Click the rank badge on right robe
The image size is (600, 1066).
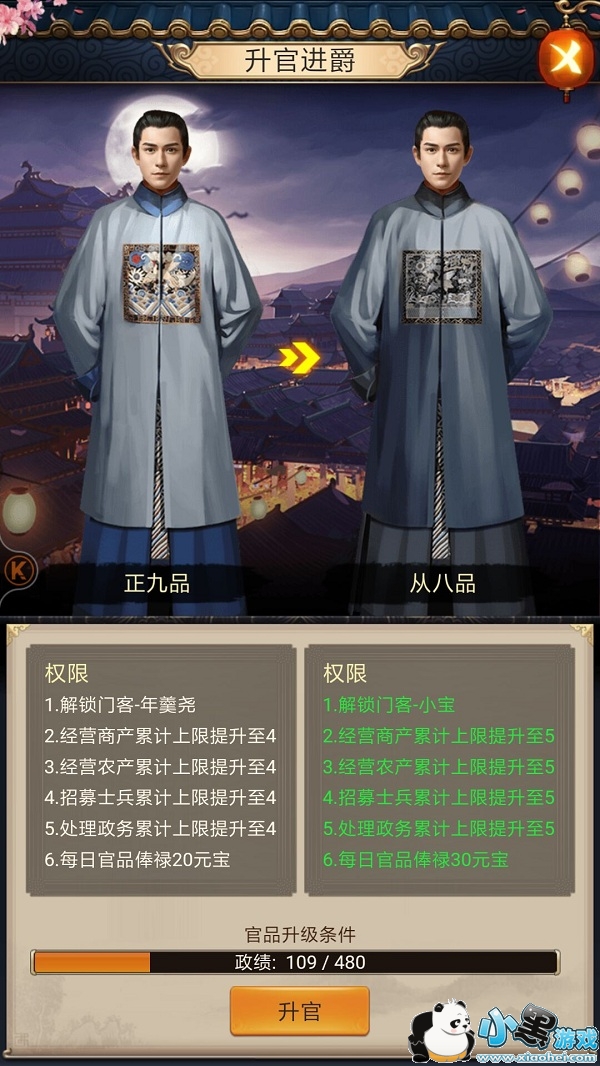coord(442,286)
